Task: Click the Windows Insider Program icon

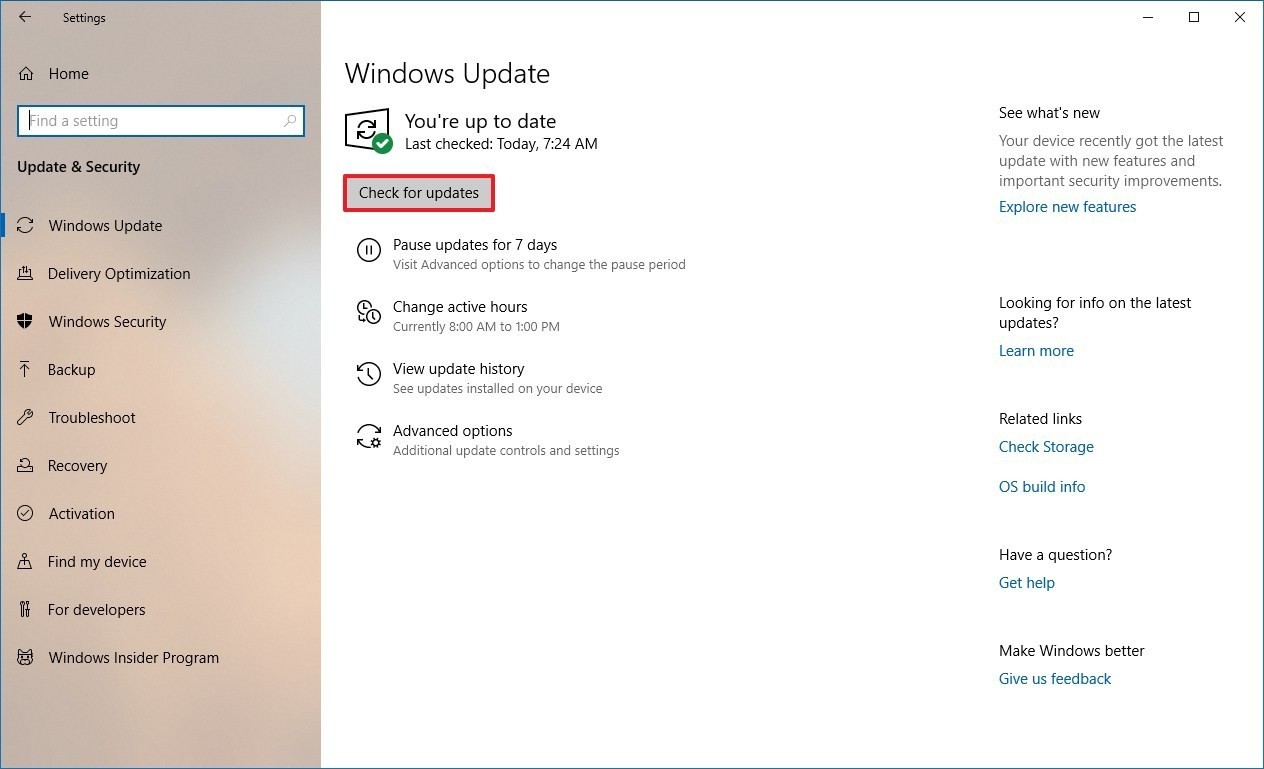Action: pyautogui.click(x=26, y=658)
